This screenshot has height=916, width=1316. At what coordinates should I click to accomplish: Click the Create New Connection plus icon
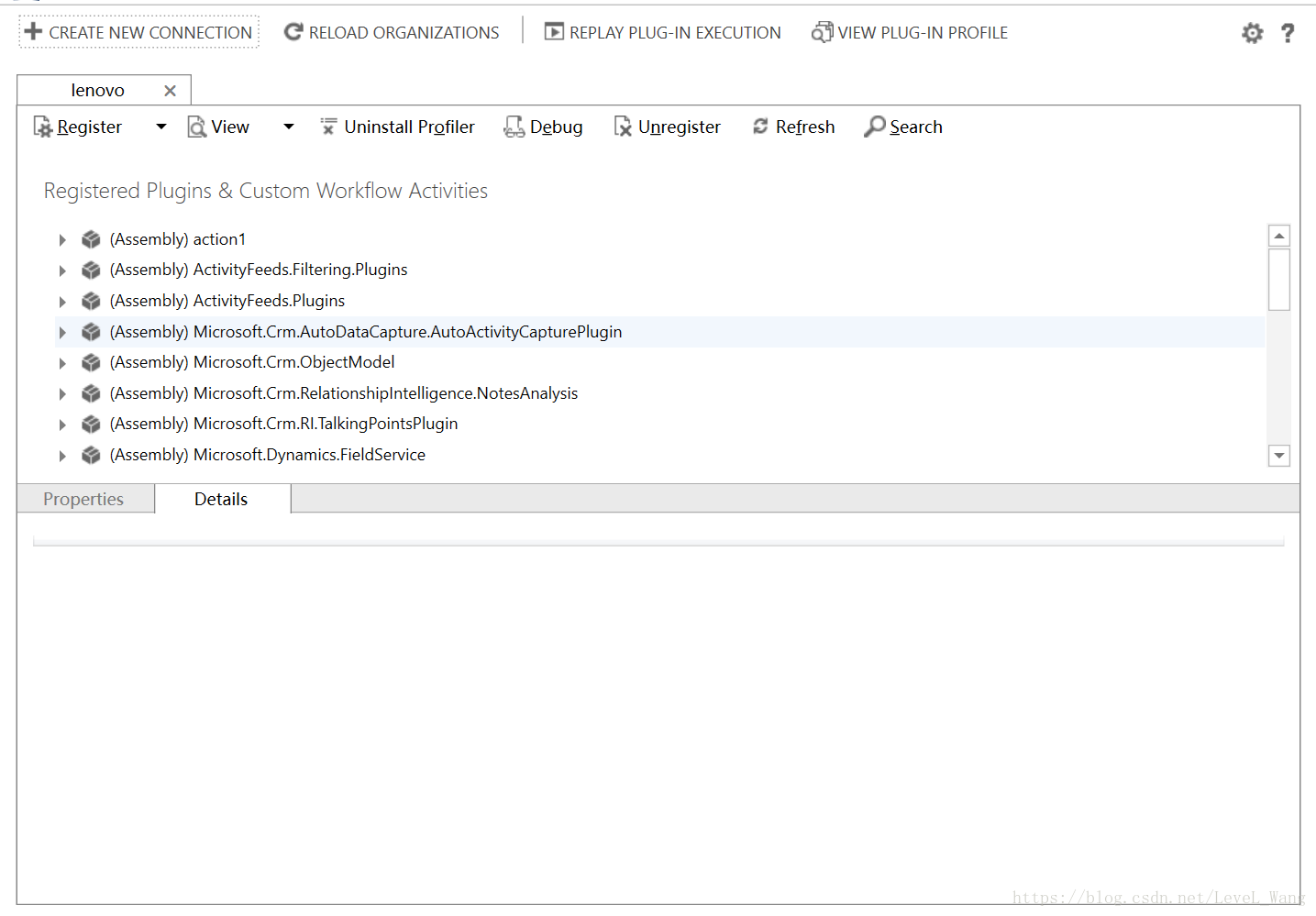(x=33, y=31)
